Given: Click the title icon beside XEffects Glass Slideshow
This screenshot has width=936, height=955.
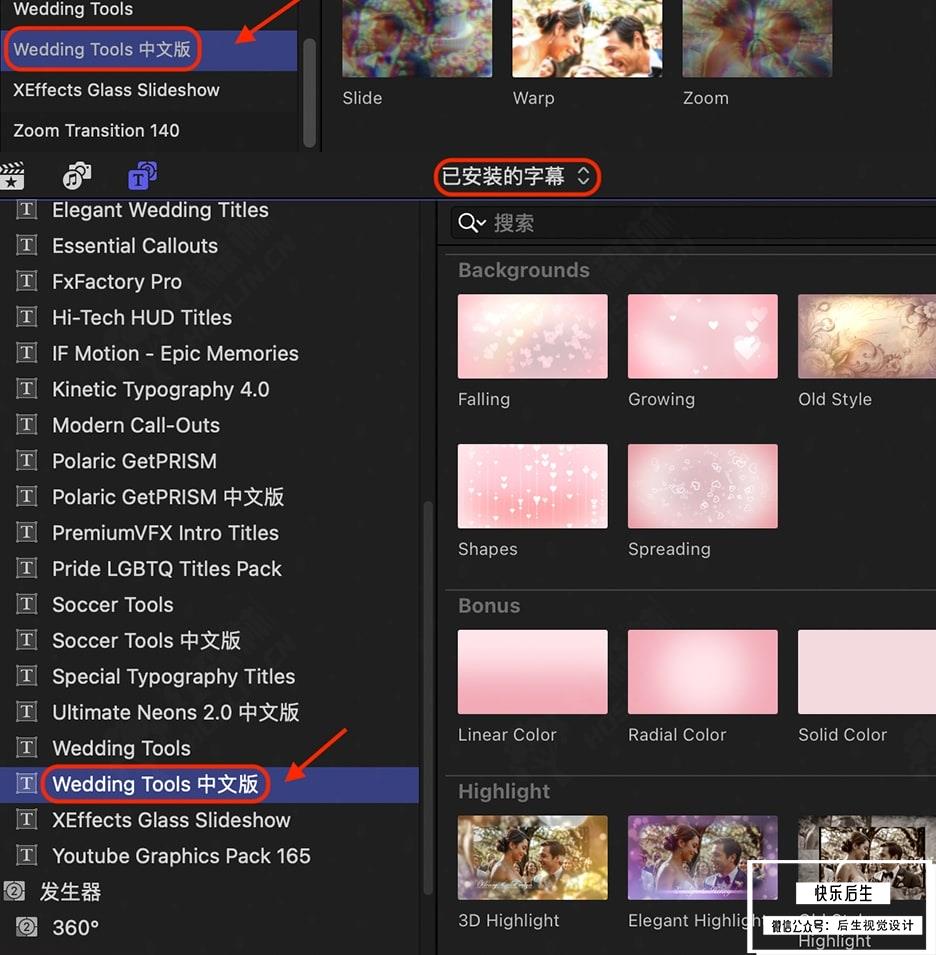Looking at the screenshot, I should pyautogui.click(x=26, y=820).
